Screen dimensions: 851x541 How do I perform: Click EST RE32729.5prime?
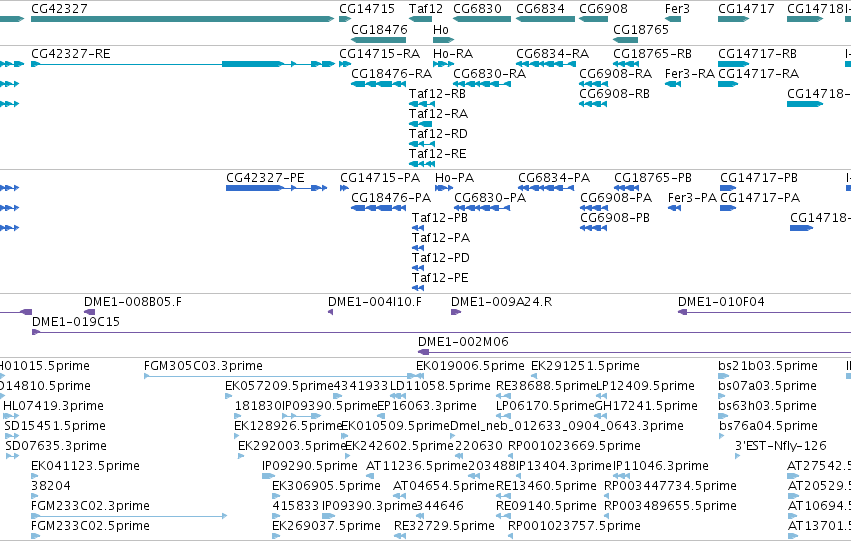tap(444, 526)
